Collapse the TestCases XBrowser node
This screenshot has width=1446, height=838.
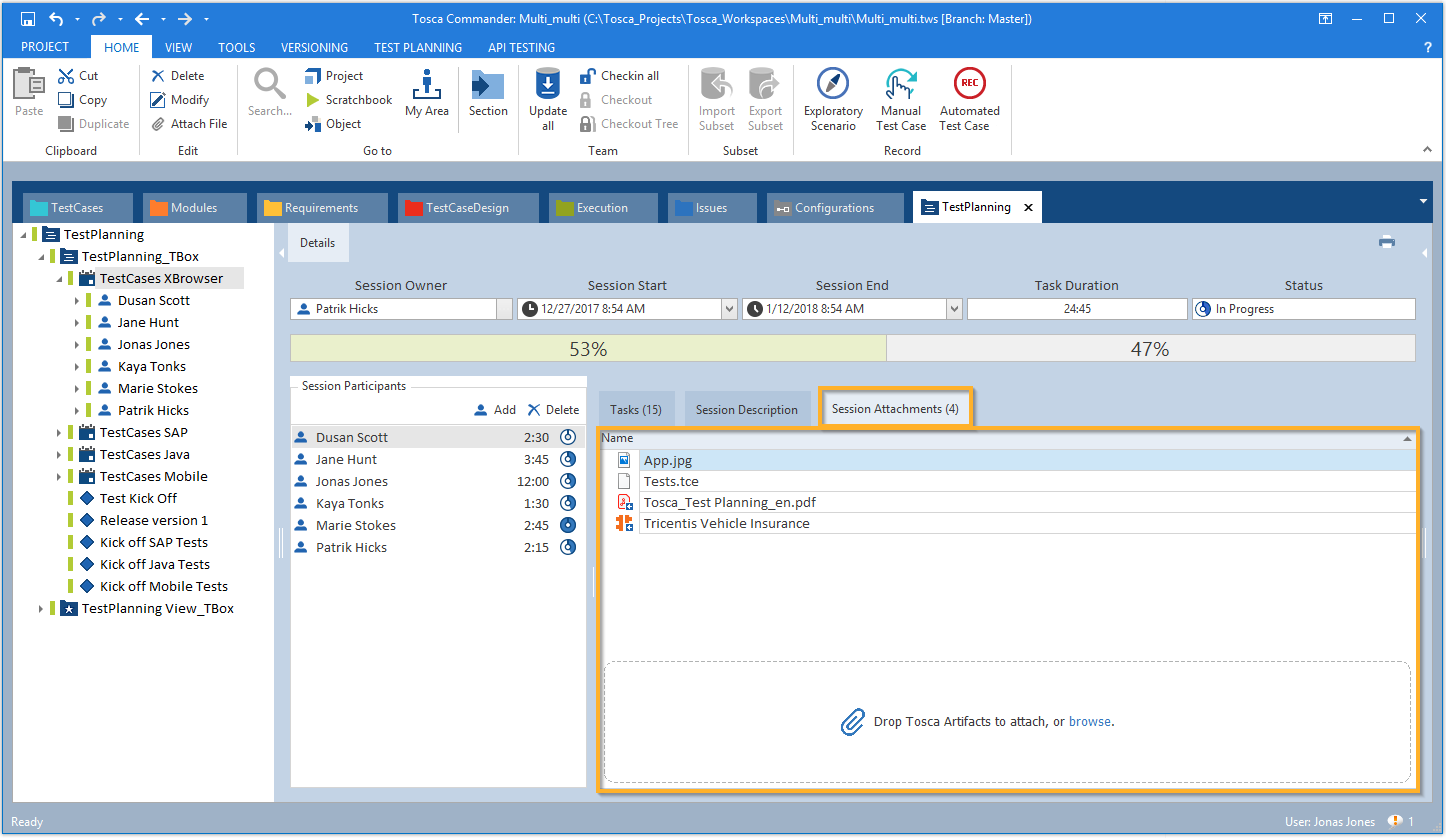point(59,279)
